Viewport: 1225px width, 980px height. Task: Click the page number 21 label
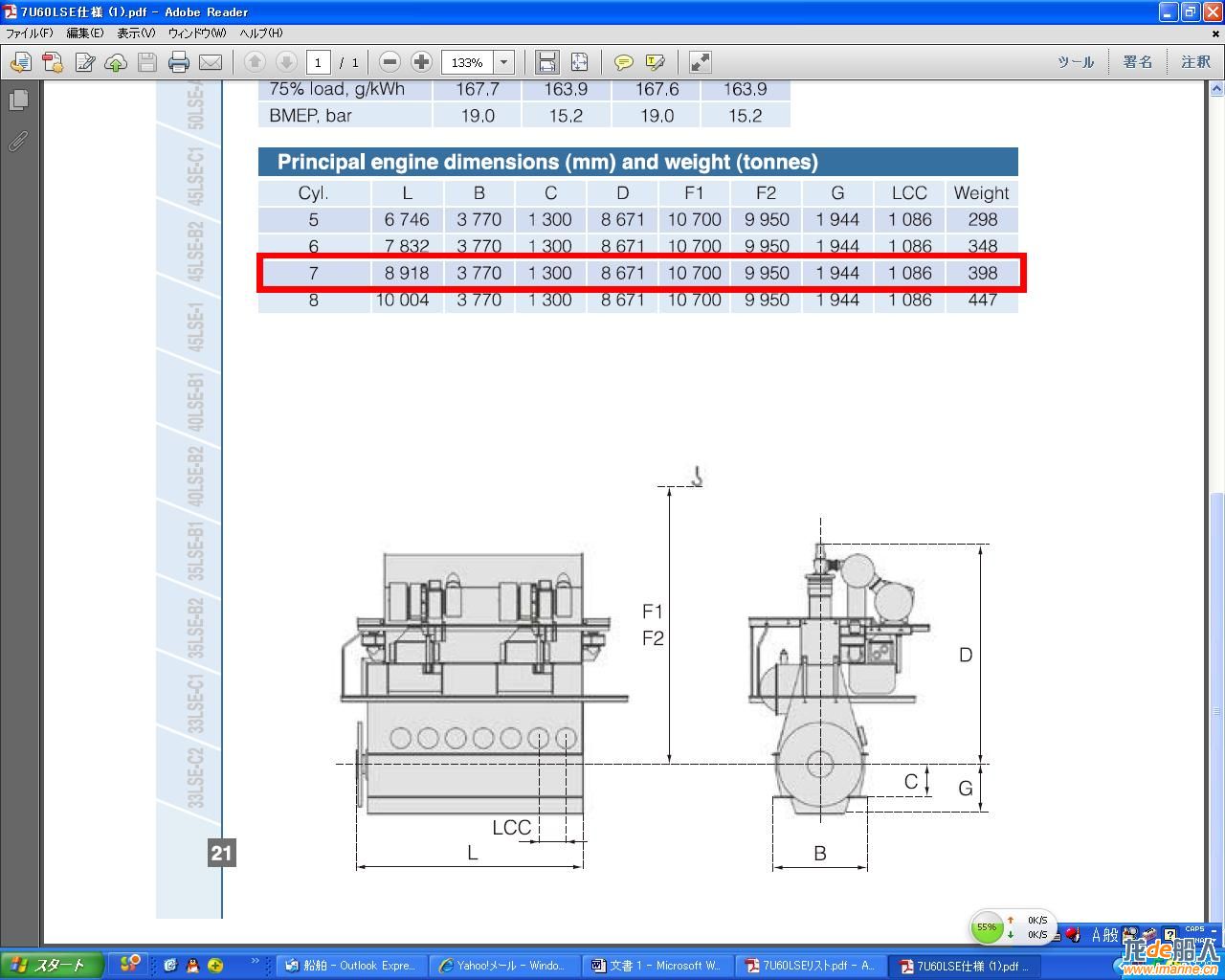click(221, 853)
